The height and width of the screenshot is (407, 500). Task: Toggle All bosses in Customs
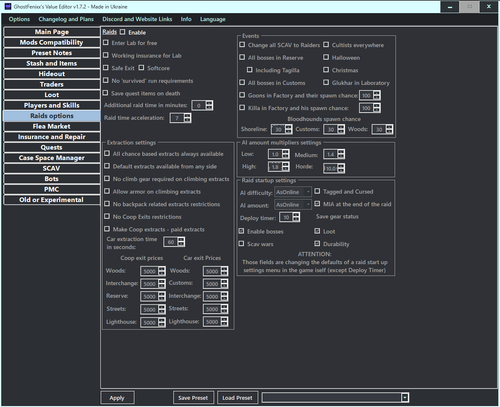pos(242,82)
